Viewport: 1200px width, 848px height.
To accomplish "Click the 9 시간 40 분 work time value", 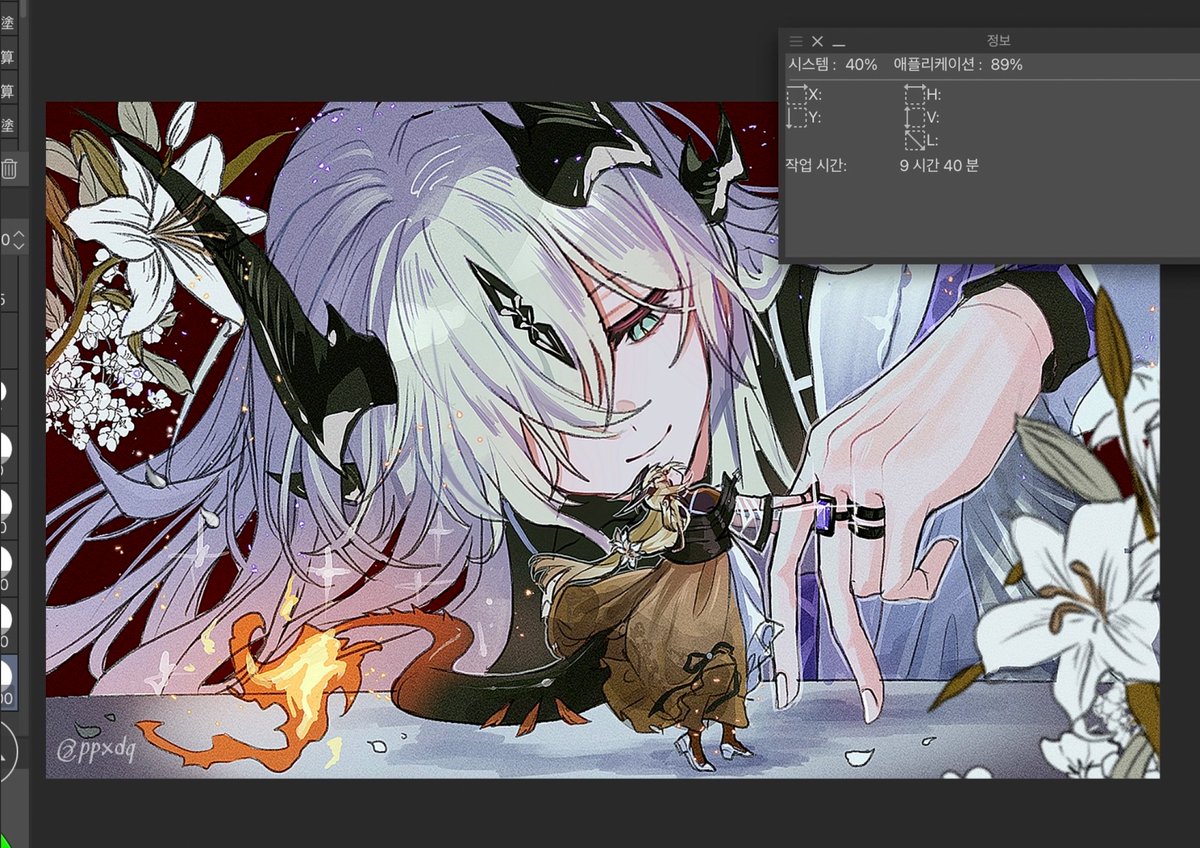I will coord(939,165).
